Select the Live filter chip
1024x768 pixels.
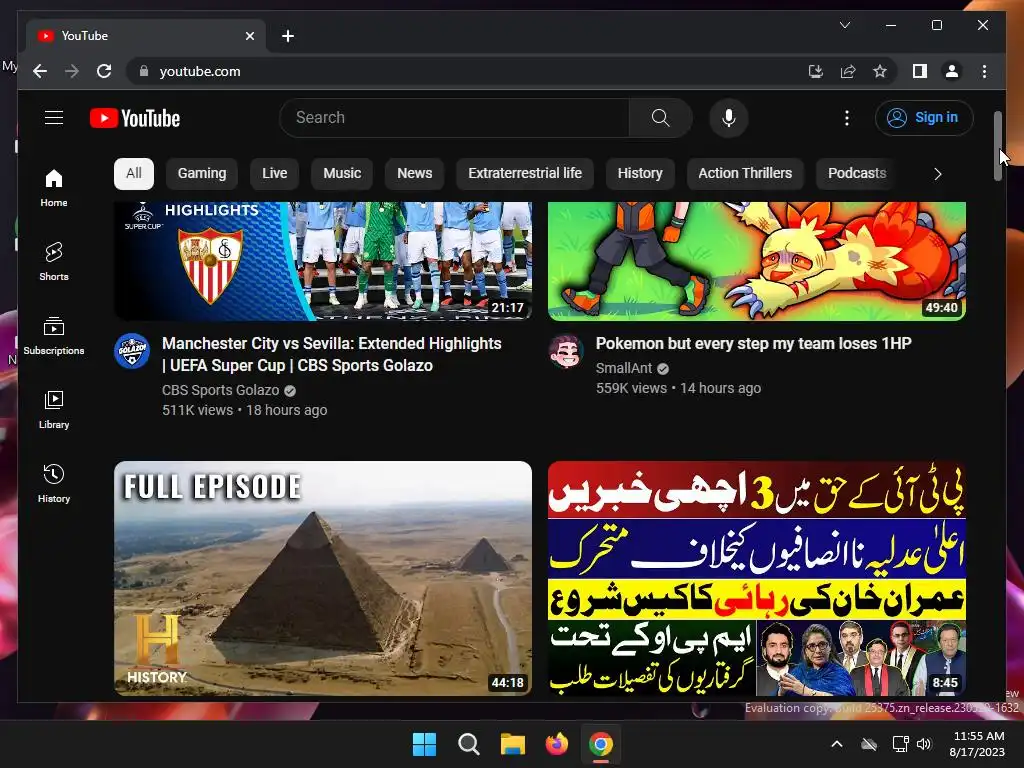pyautogui.click(x=274, y=174)
